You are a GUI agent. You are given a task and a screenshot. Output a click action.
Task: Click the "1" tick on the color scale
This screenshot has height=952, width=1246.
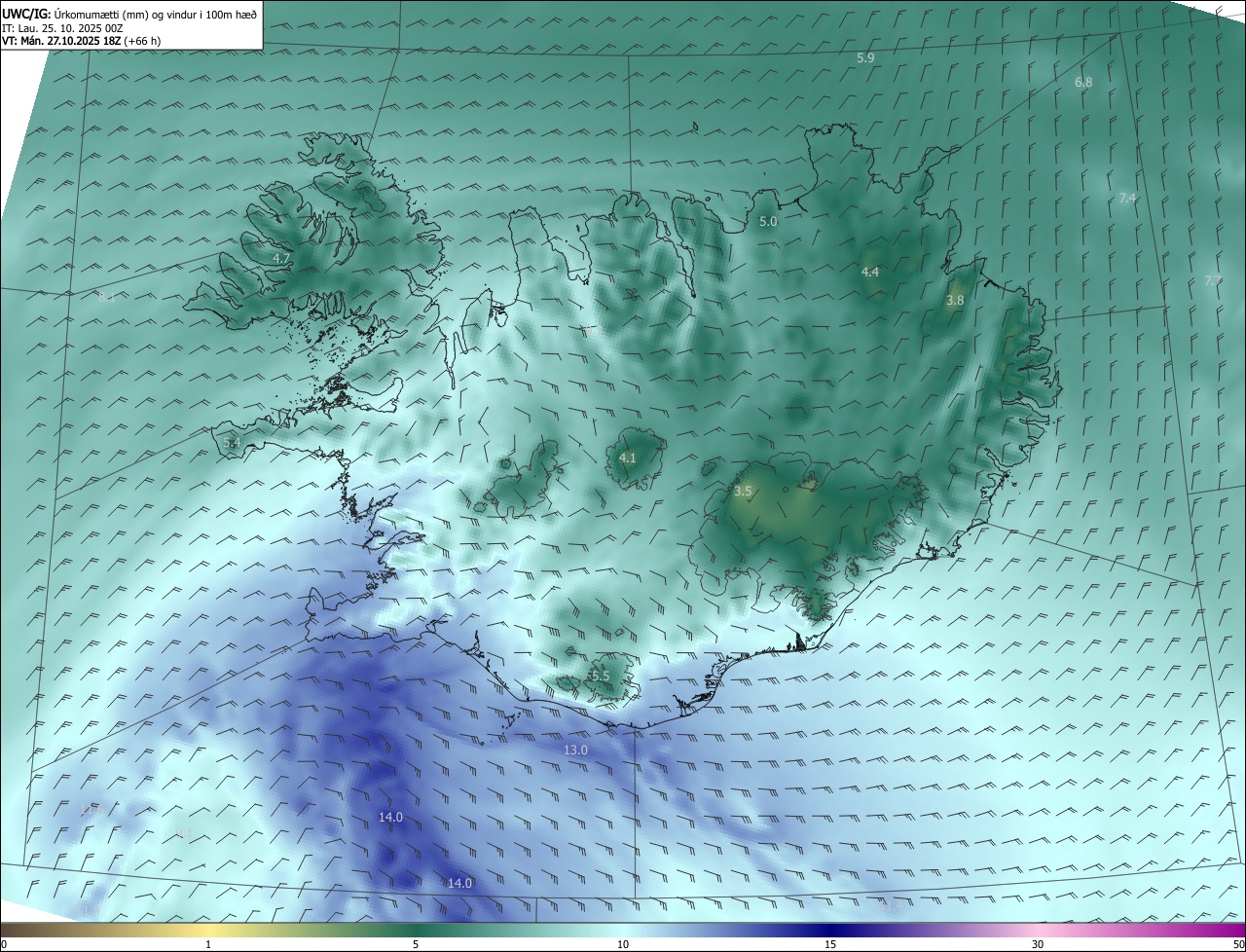pos(208,944)
